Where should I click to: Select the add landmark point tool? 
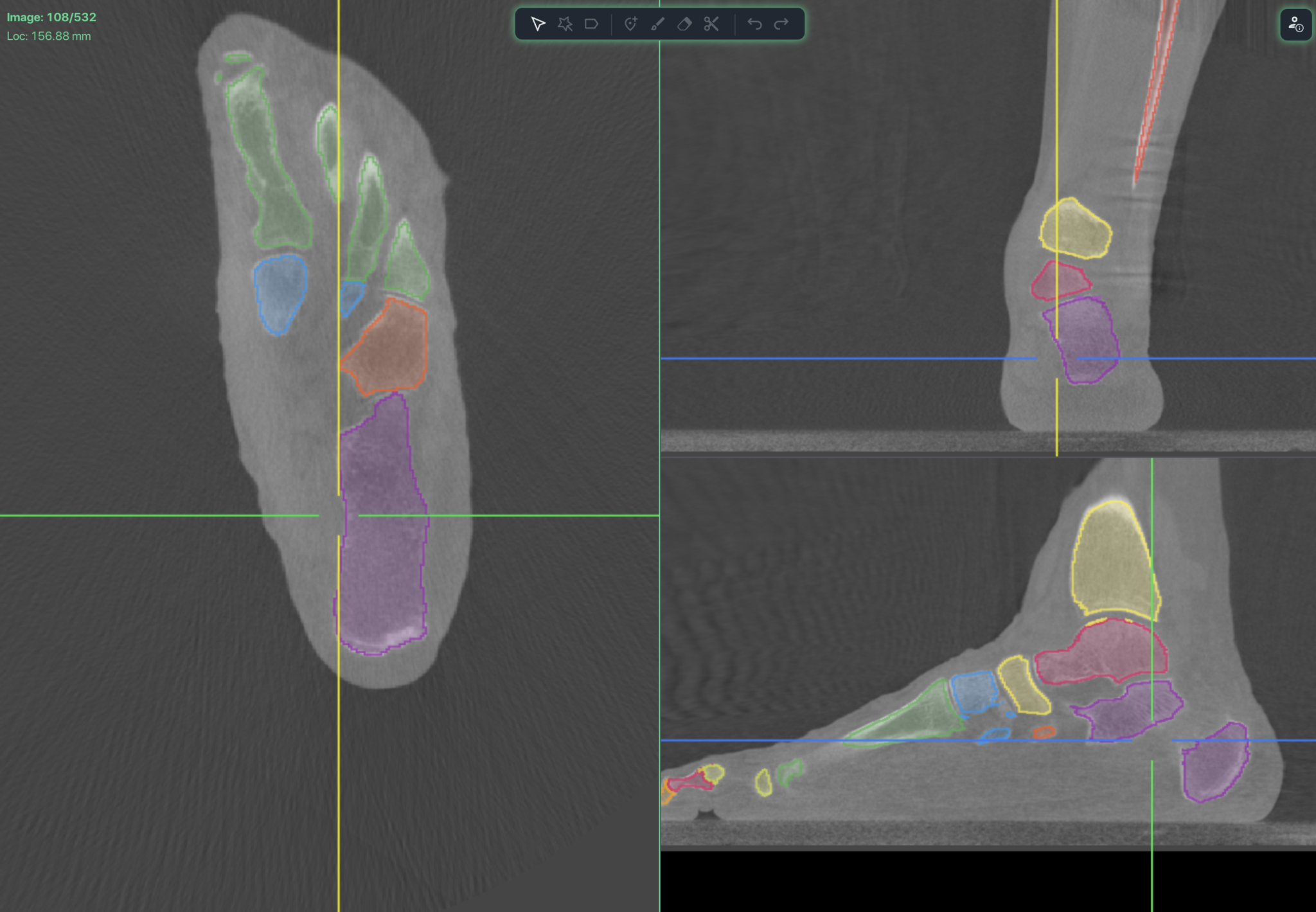(x=631, y=24)
